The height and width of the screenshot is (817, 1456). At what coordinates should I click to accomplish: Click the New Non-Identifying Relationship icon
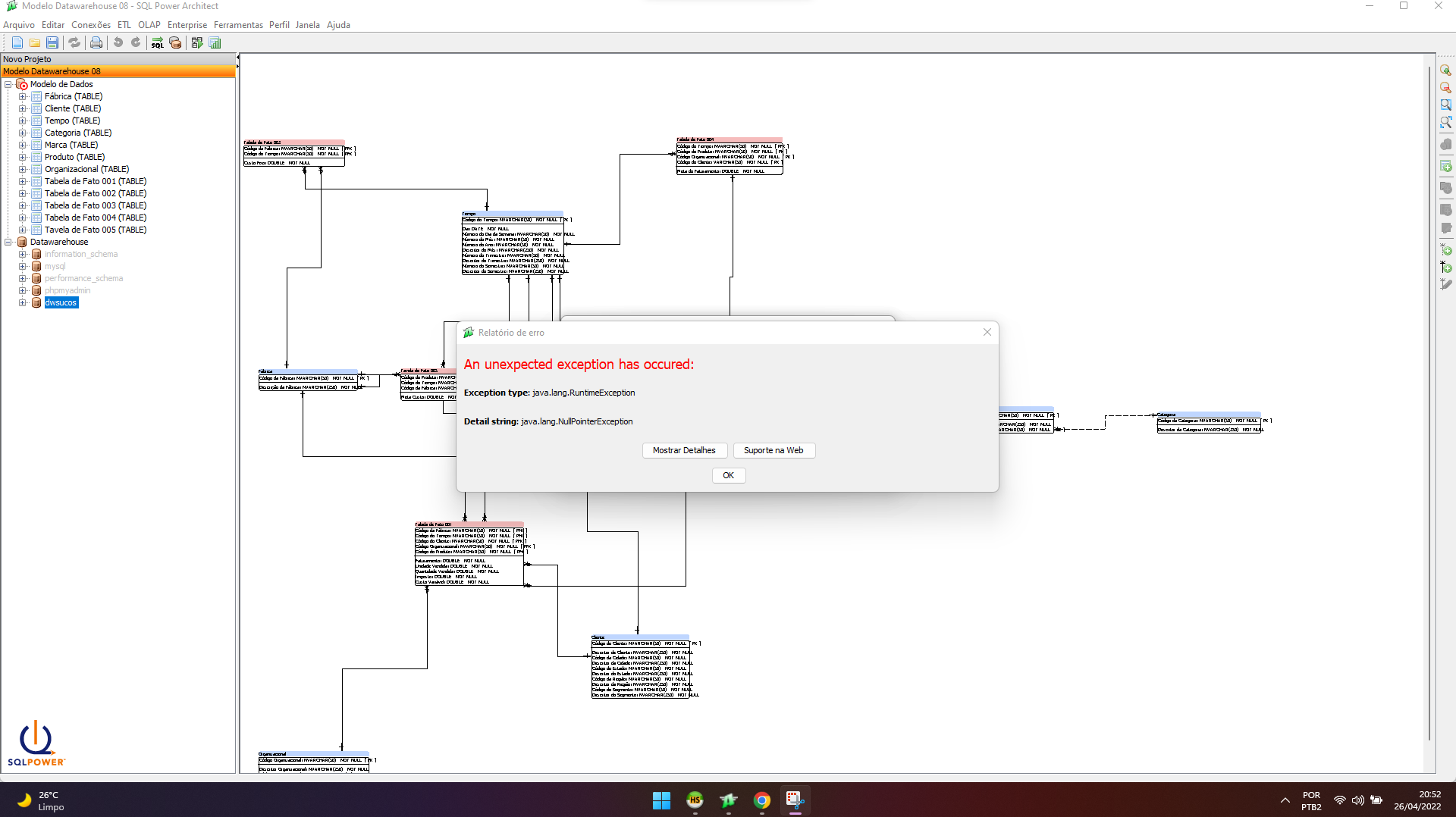click(x=1445, y=249)
